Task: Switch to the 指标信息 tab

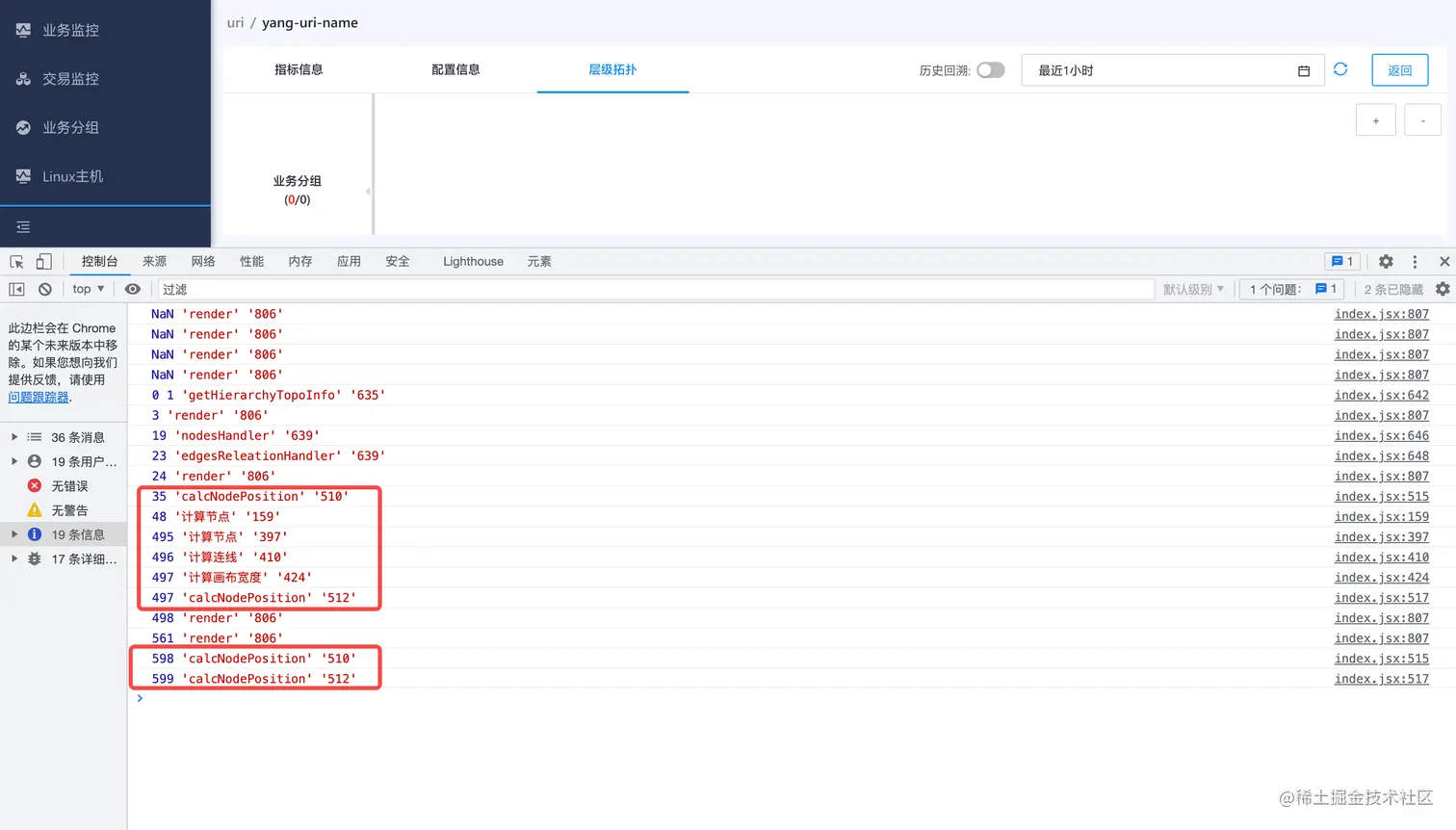Action: click(299, 69)
